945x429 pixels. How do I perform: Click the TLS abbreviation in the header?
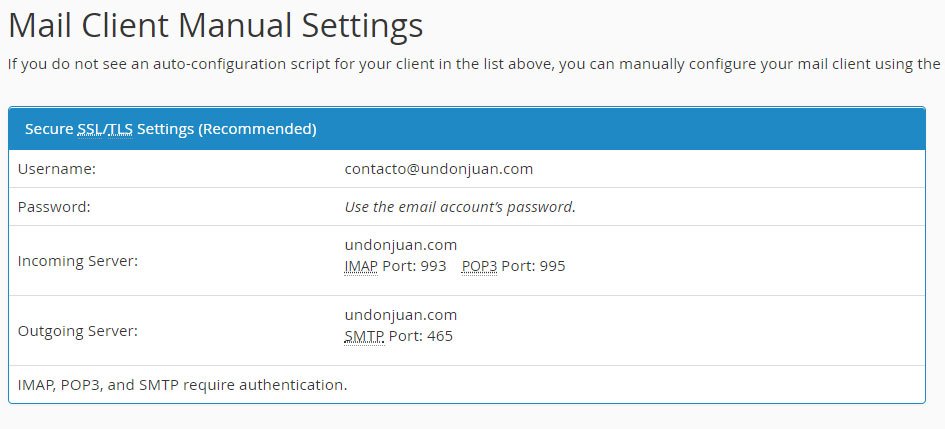pos(120,129)
